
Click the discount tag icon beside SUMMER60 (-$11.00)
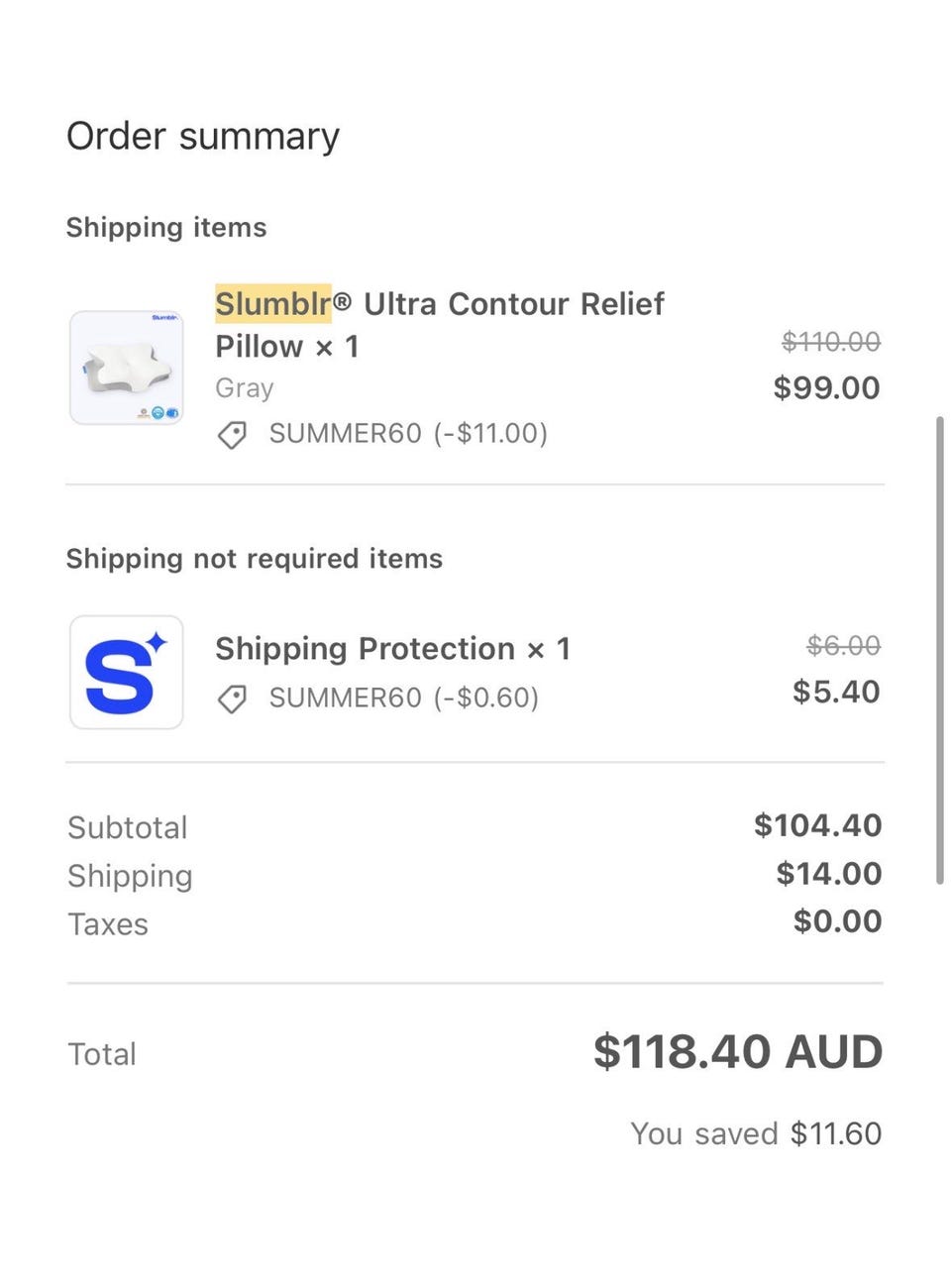[232, 434]
